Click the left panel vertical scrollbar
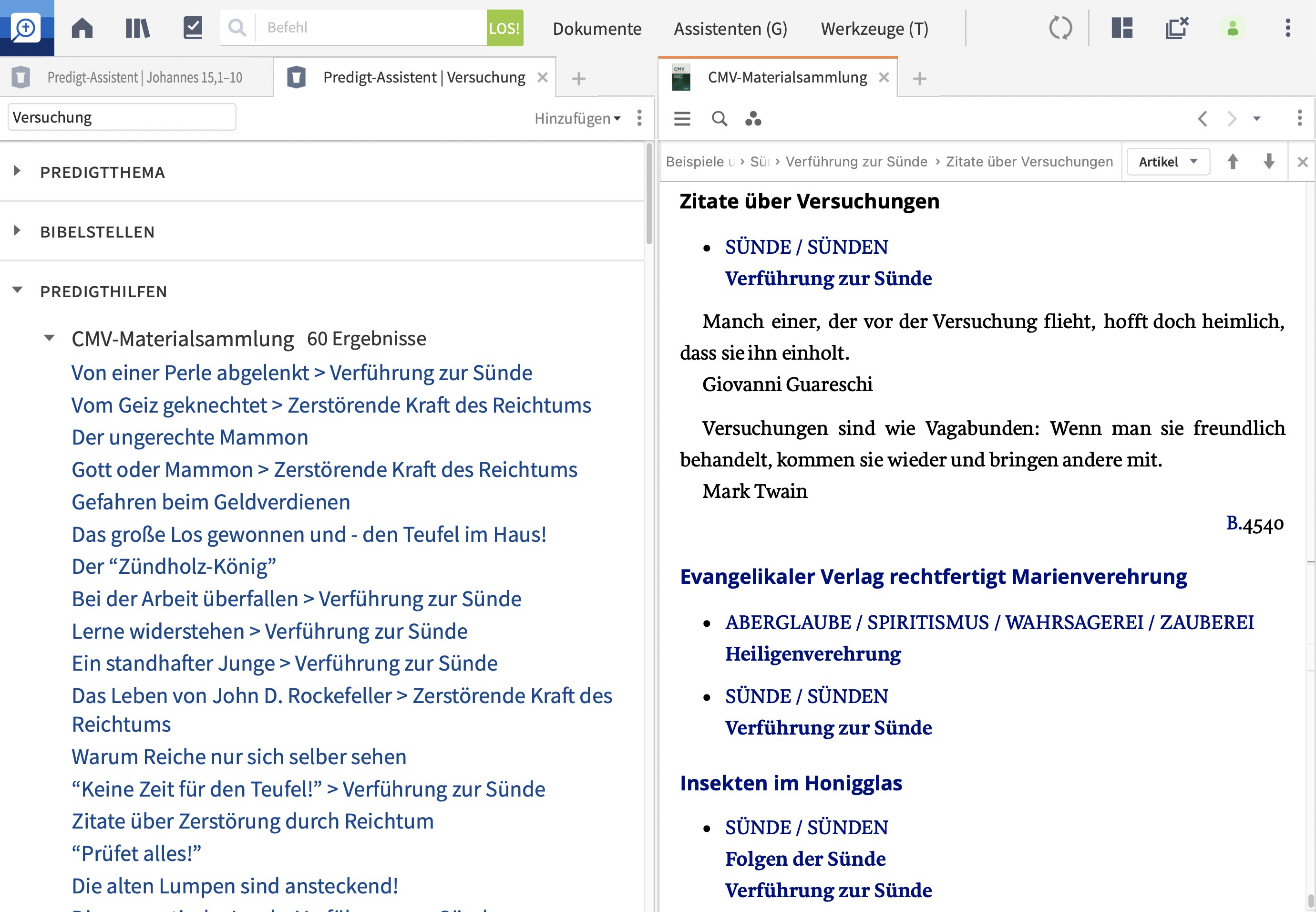Image resolution: width=1316 pixels, height=912 pixels. [649, 194]
